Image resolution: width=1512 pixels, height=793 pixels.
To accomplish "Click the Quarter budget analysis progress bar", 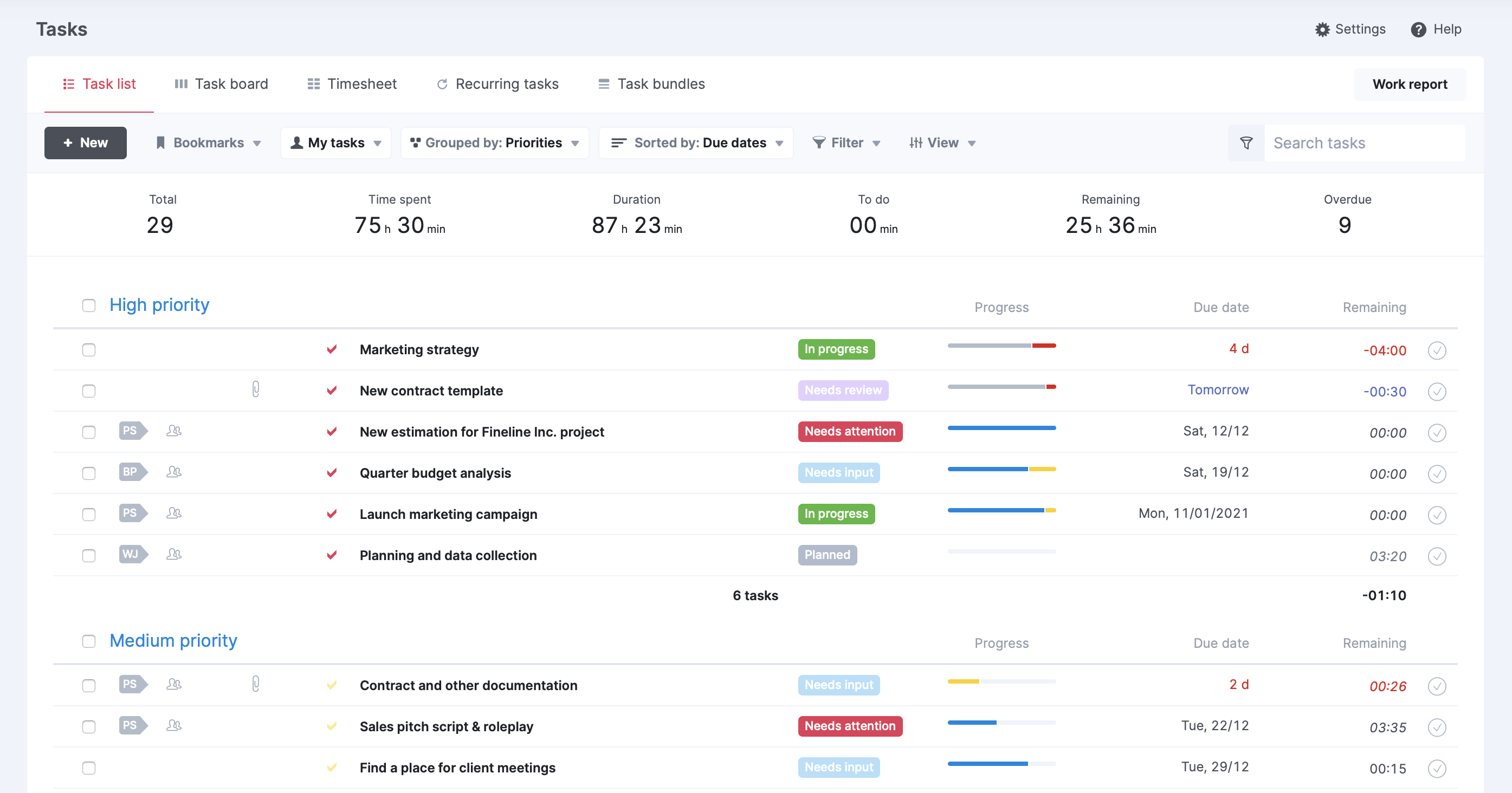I will pos(1001,469).
